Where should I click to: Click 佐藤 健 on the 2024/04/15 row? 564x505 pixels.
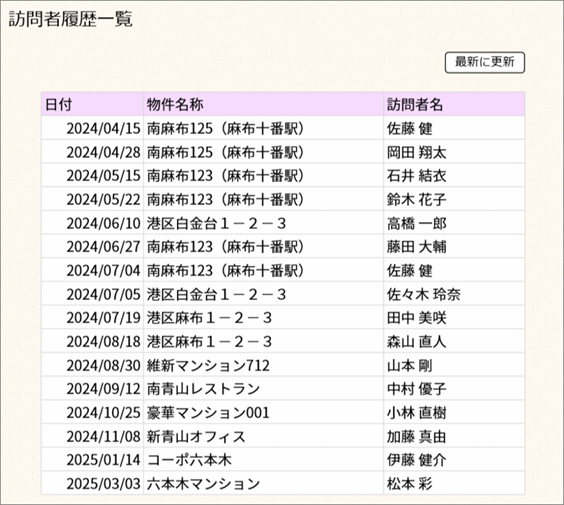409,129
